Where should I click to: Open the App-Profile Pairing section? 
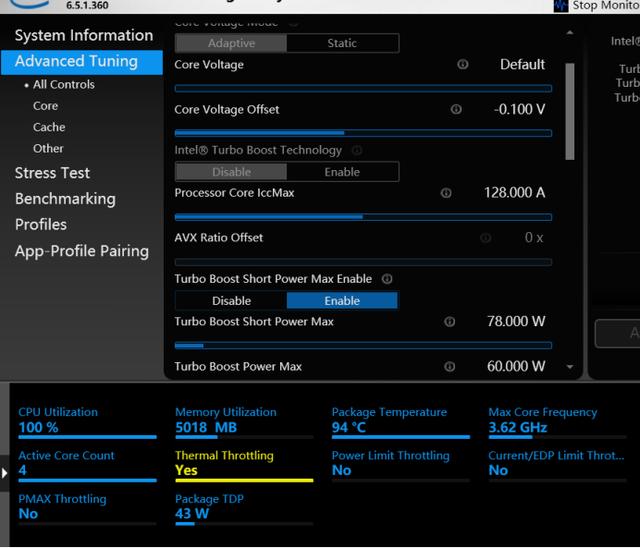82,251
